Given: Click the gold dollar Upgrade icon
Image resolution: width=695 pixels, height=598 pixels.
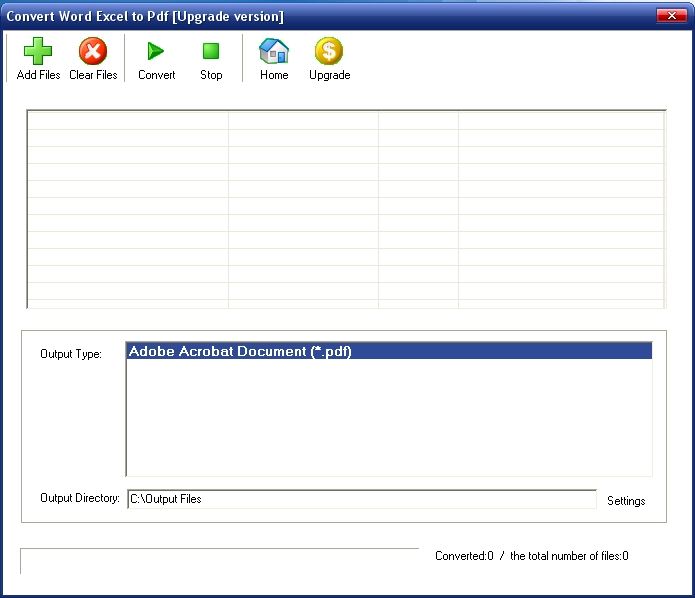Looking at the screenshot, I should pyautogui.click(x=329, y=51).
